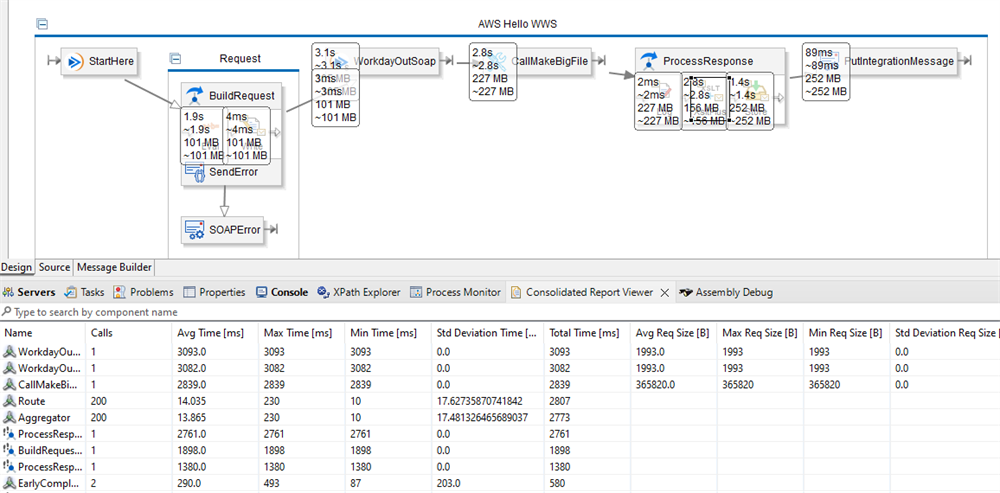Screen dimensions: 1000x493
Task: Click the XPath Explorer tab icon
Action: click(x=323, y=292)
